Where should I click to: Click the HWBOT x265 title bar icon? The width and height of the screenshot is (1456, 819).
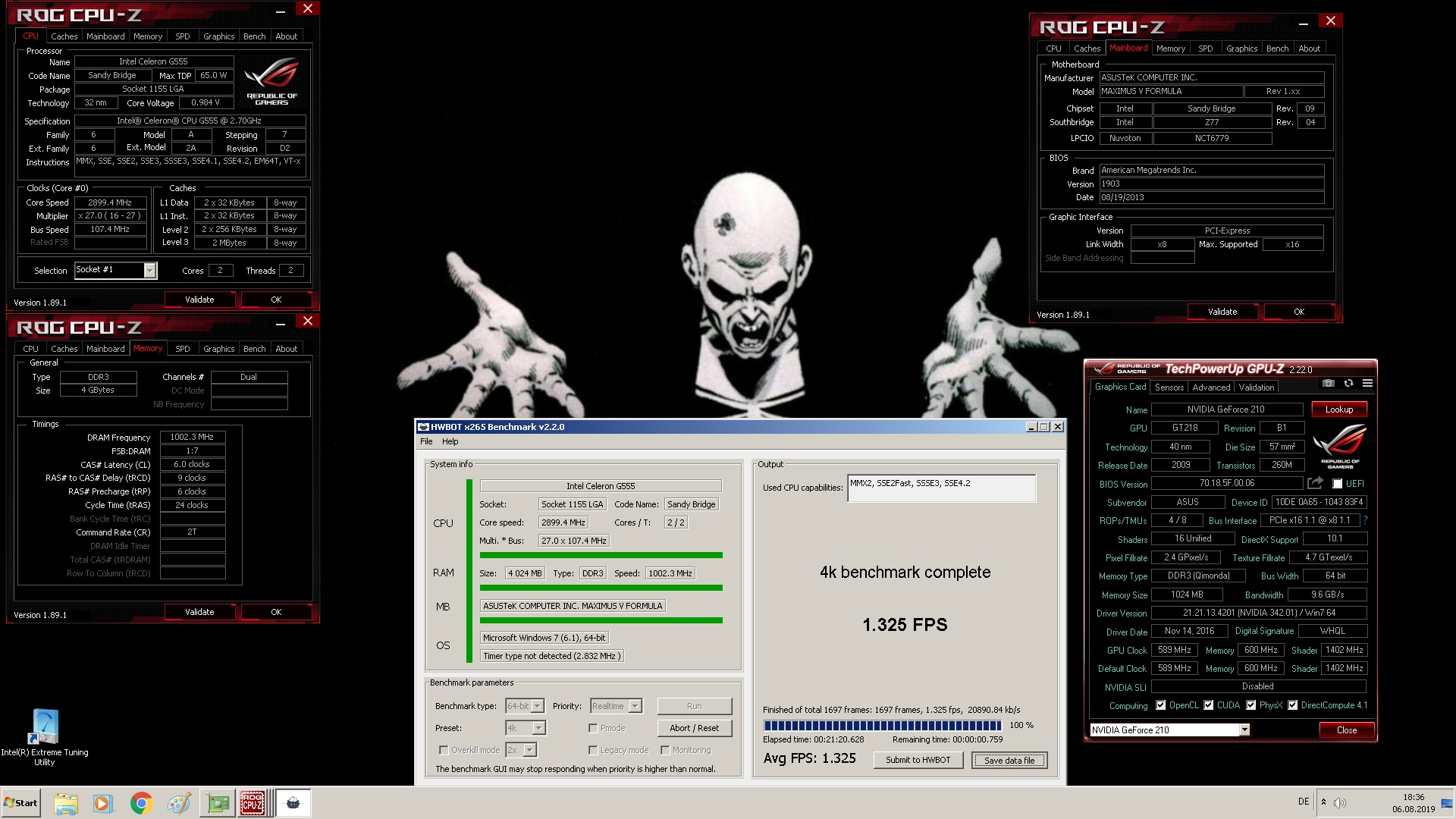[424, 427]
